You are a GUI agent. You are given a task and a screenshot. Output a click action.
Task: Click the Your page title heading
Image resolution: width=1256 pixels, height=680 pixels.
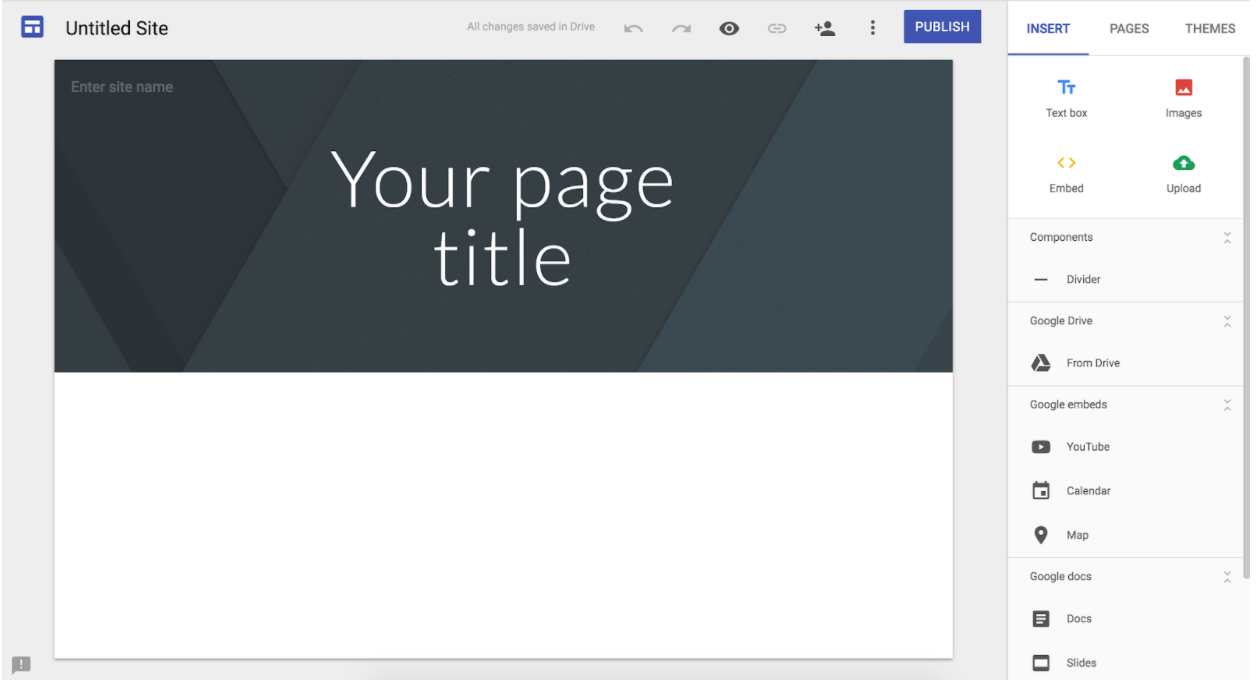(x=503, y=219)
